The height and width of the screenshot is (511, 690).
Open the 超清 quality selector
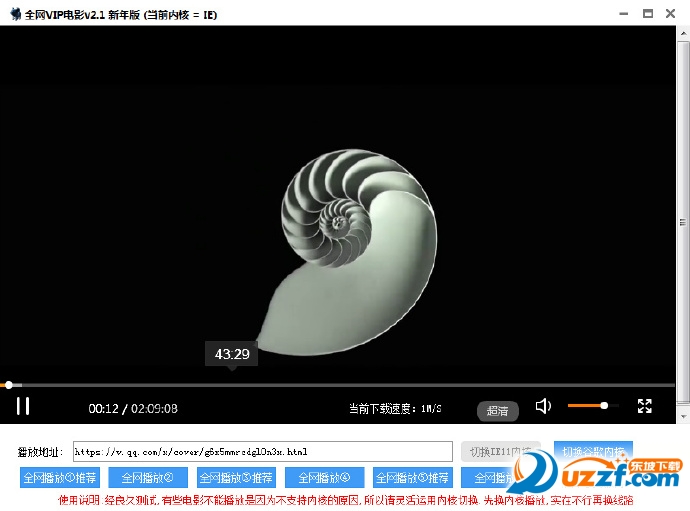(x=497, y=410)
